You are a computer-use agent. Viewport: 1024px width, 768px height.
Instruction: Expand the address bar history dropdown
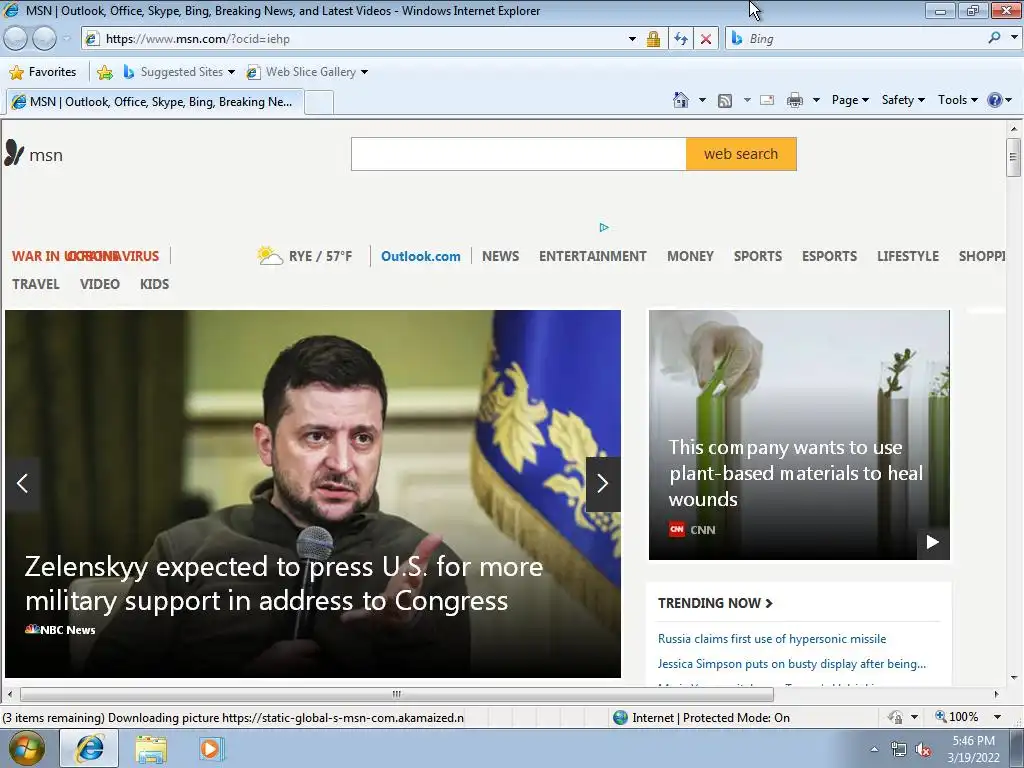[632, 39]
